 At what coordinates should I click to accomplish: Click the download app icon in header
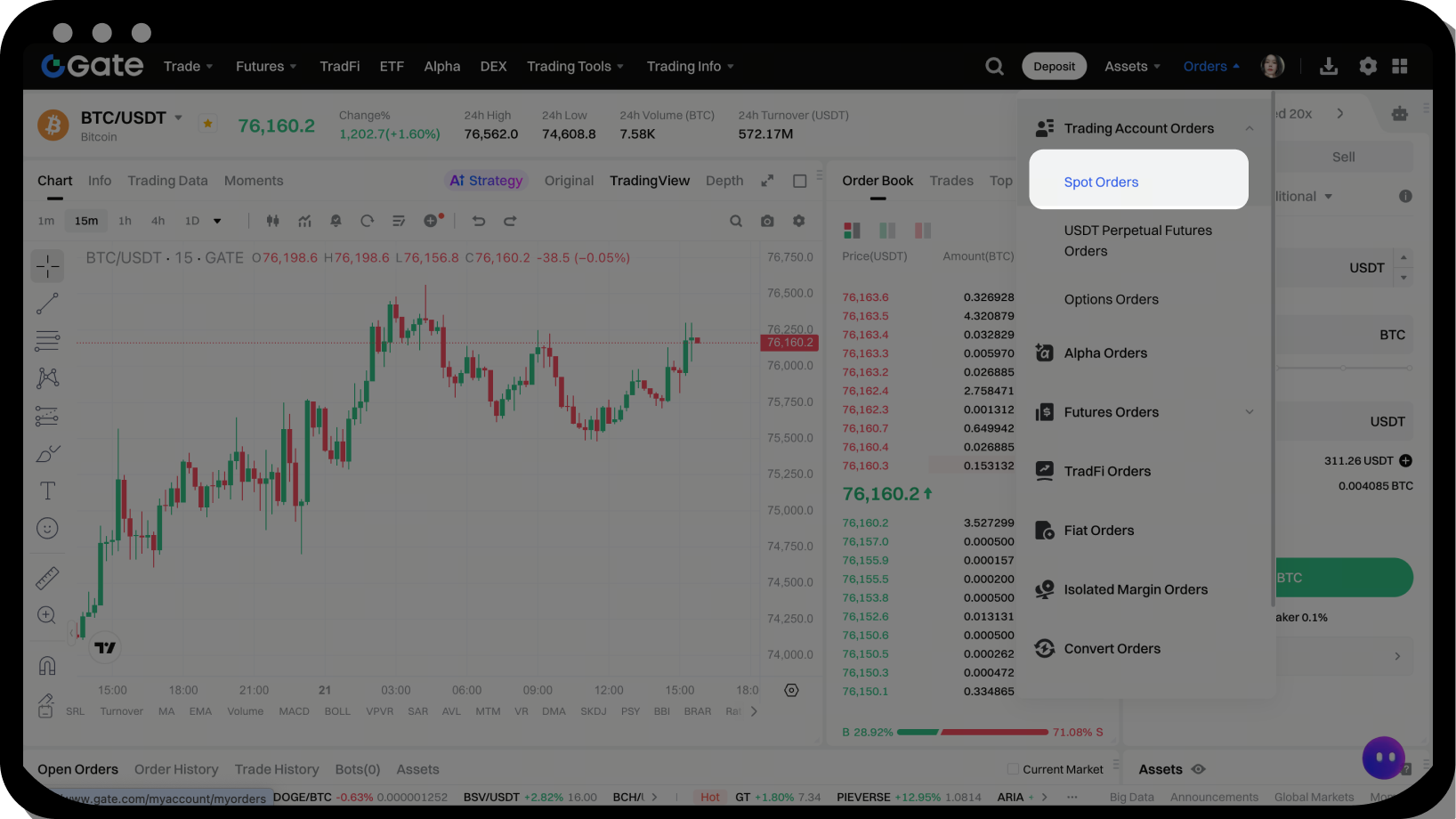coord(1328,67)
